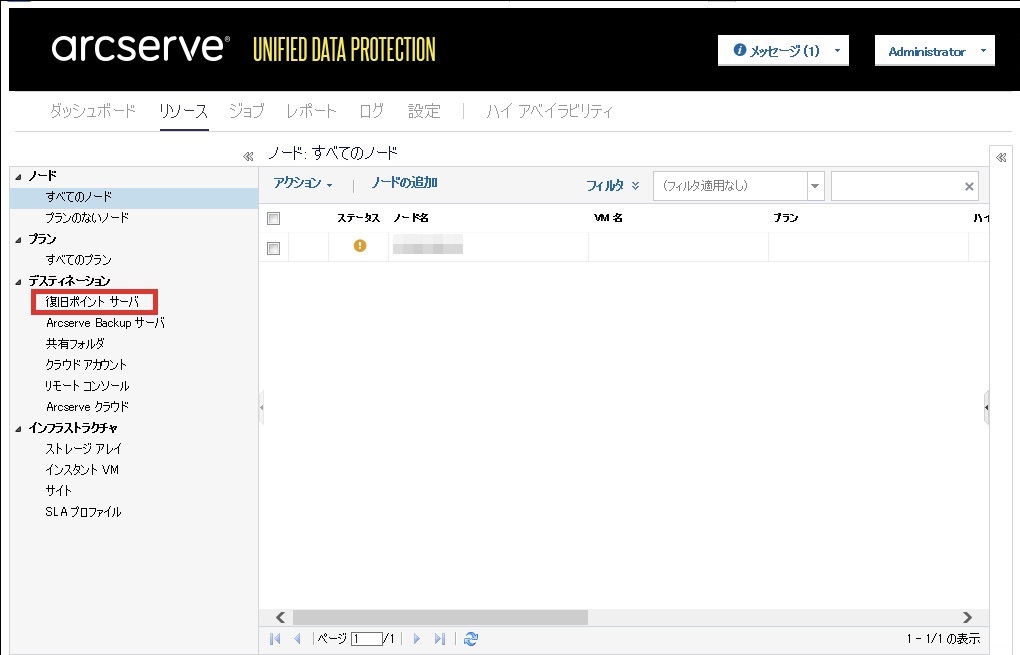
Task: Check the first node row checkbox
Action: pos(274,247)
